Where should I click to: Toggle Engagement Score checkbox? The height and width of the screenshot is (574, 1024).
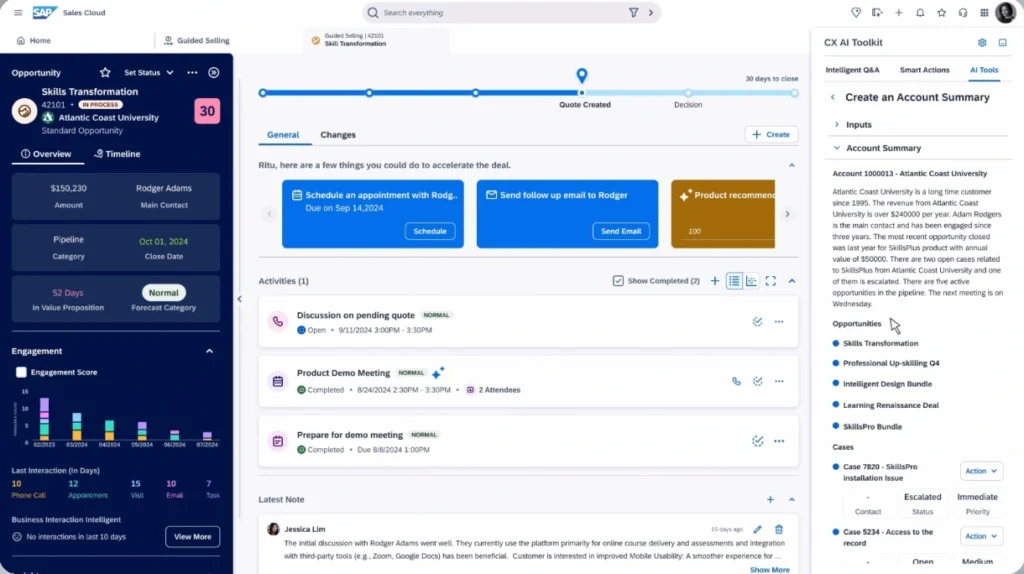pos(22,372)
